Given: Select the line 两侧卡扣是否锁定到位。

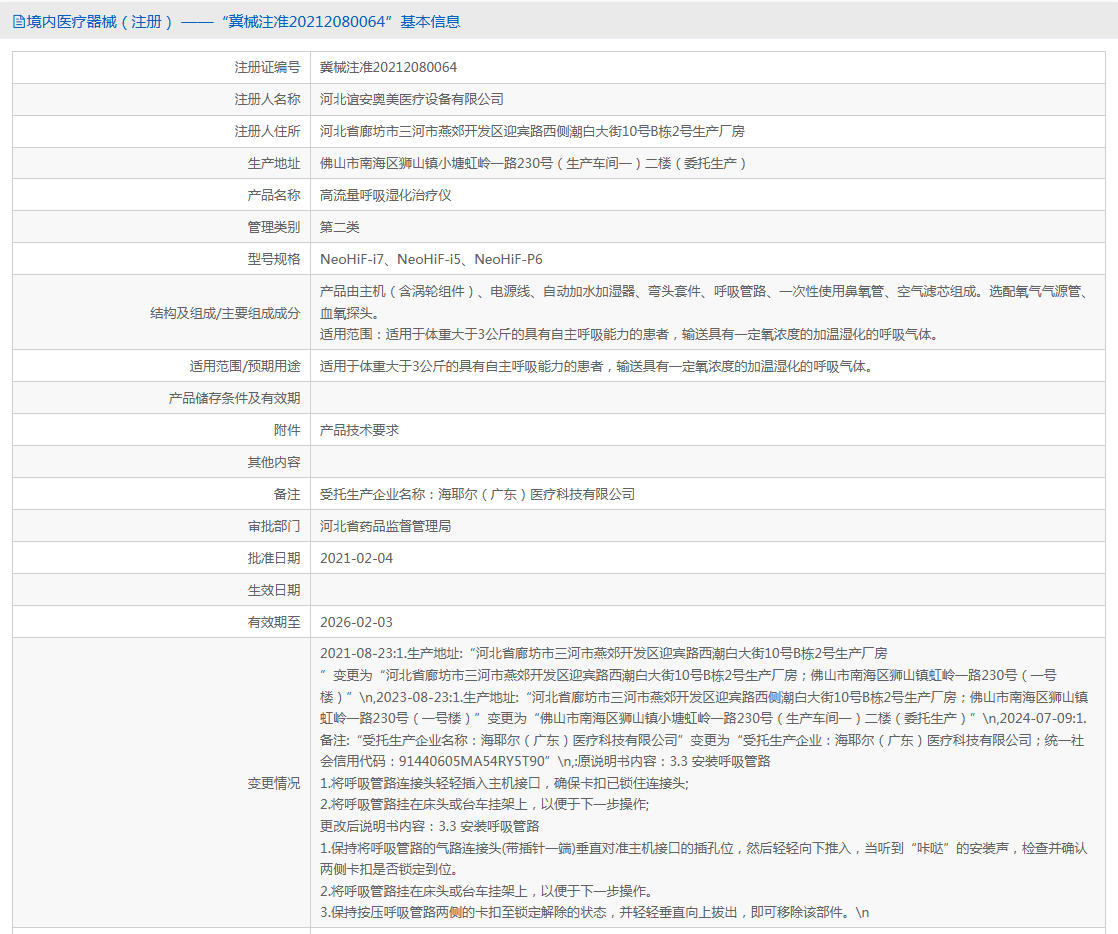Looking at the screenshot, I should tap(389, 871).
